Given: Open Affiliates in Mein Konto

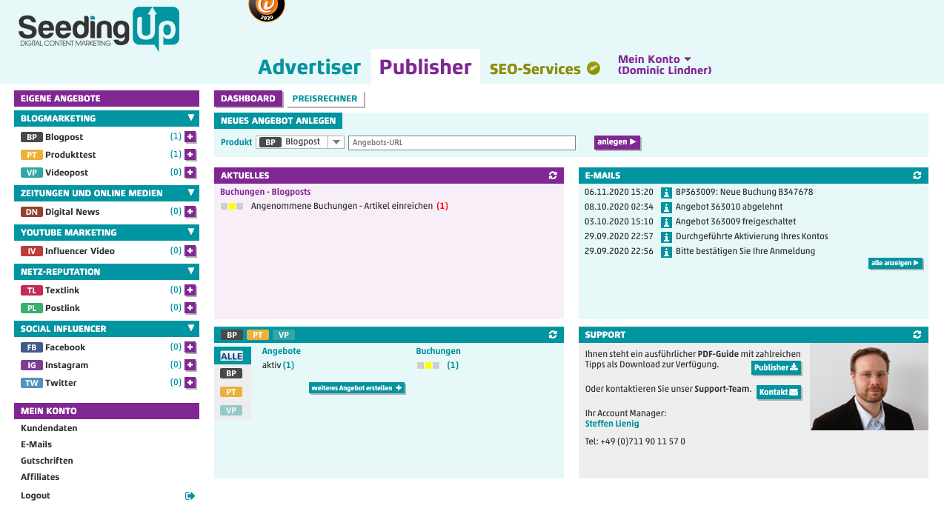Looking at the screenshot, I should [40, 477].
